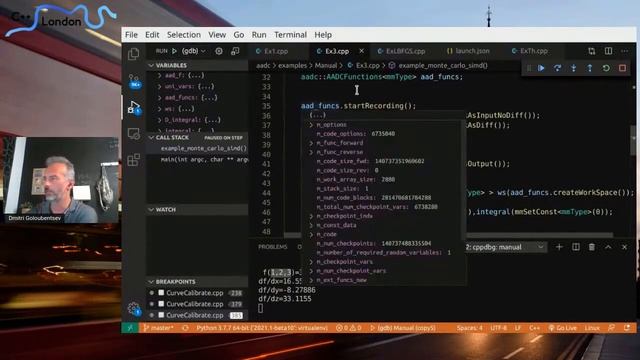Open the Debug Console icon next to gear

click(235, 51)
